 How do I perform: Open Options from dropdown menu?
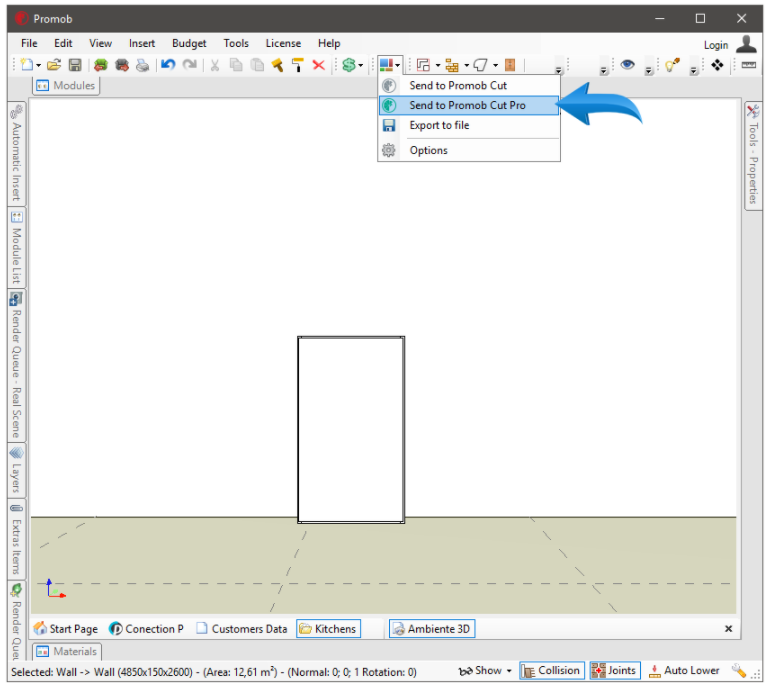469,150
